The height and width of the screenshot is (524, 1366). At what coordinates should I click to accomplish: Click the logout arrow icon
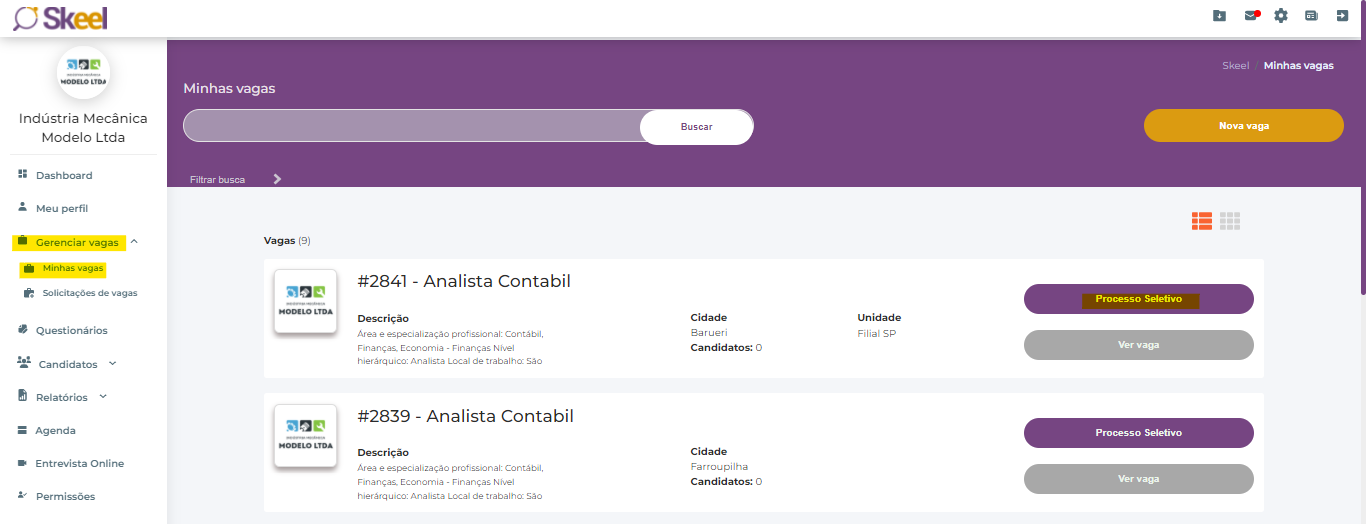tap(1342, 15)
